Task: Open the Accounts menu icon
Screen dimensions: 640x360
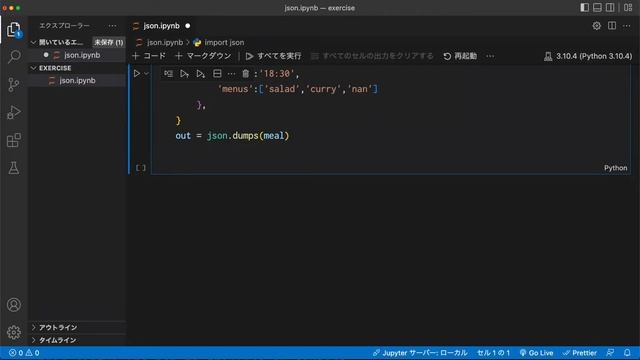Action: 14,304
